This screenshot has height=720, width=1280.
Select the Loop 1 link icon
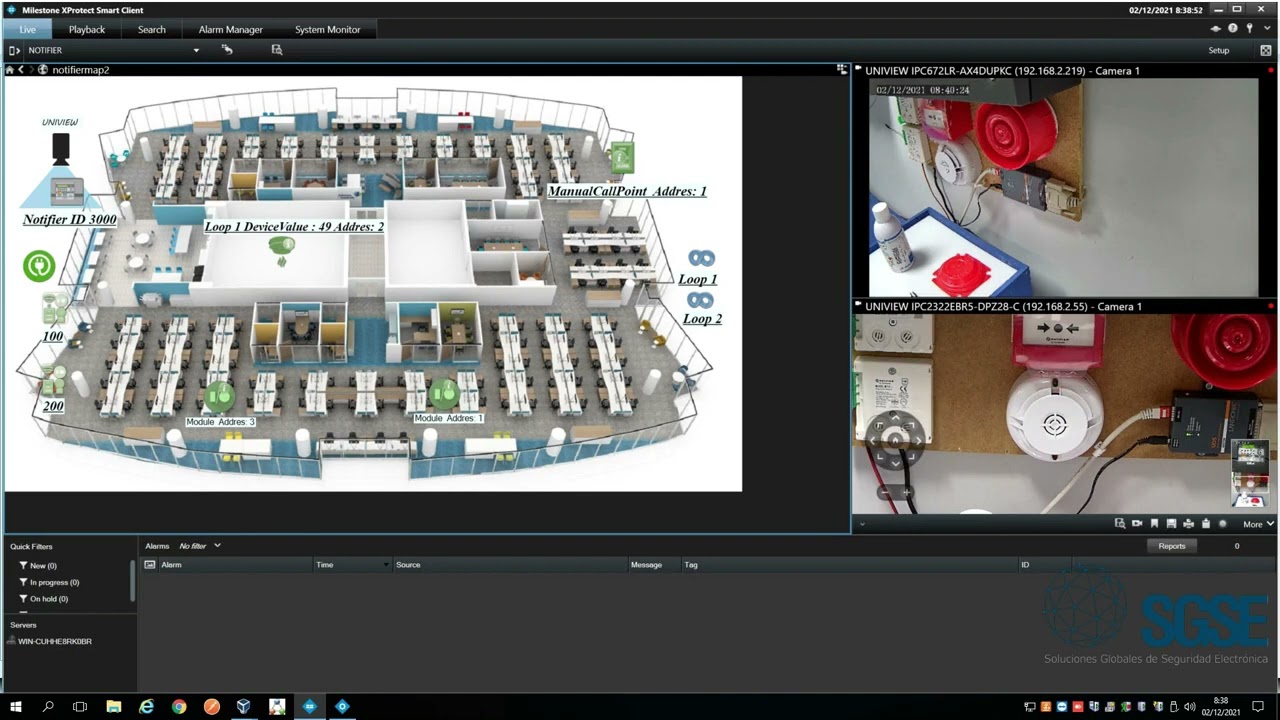pyautogui.click(x=701, y=259)
